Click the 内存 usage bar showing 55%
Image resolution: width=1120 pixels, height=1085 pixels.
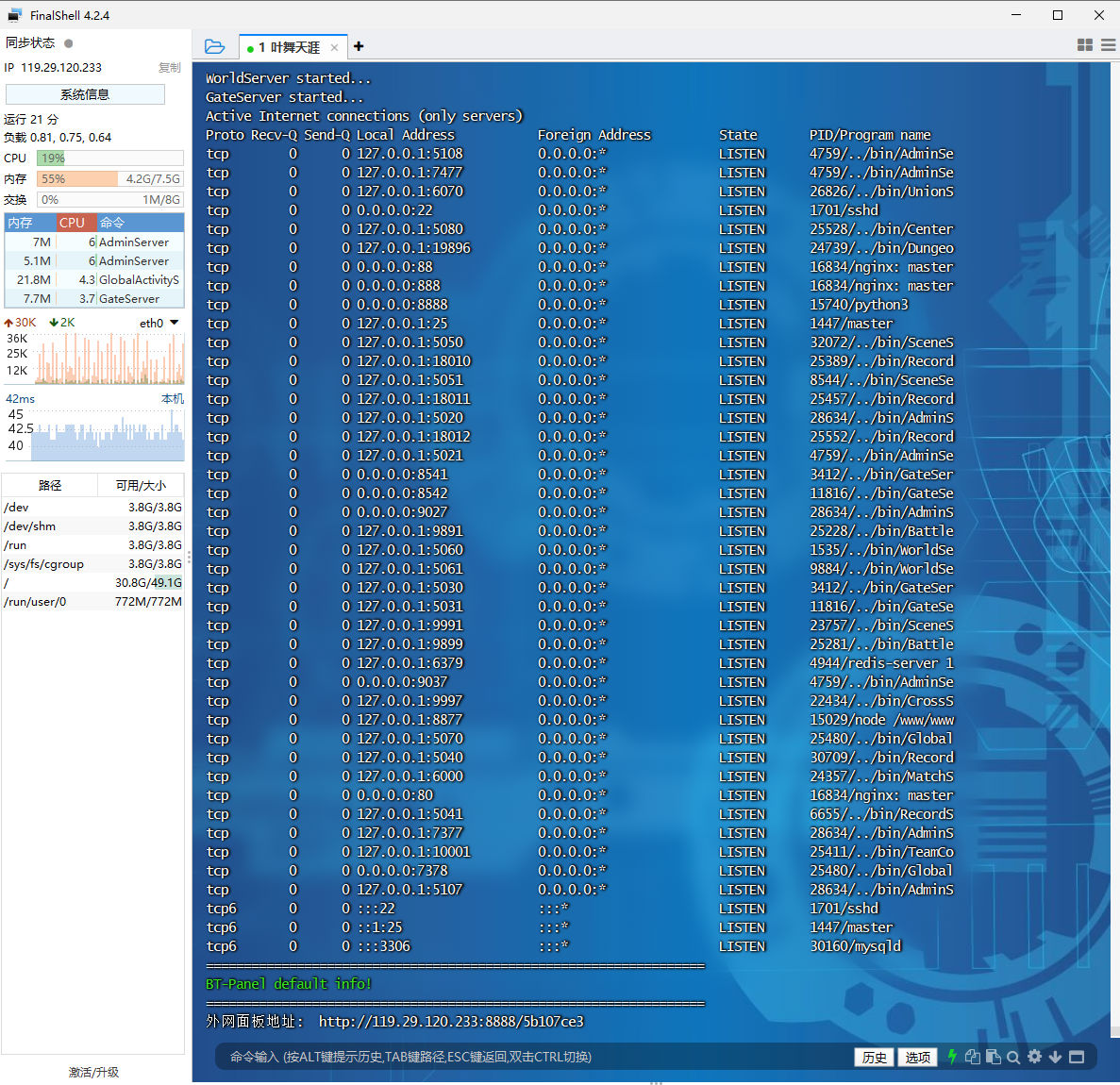click(x=110, y=179)
